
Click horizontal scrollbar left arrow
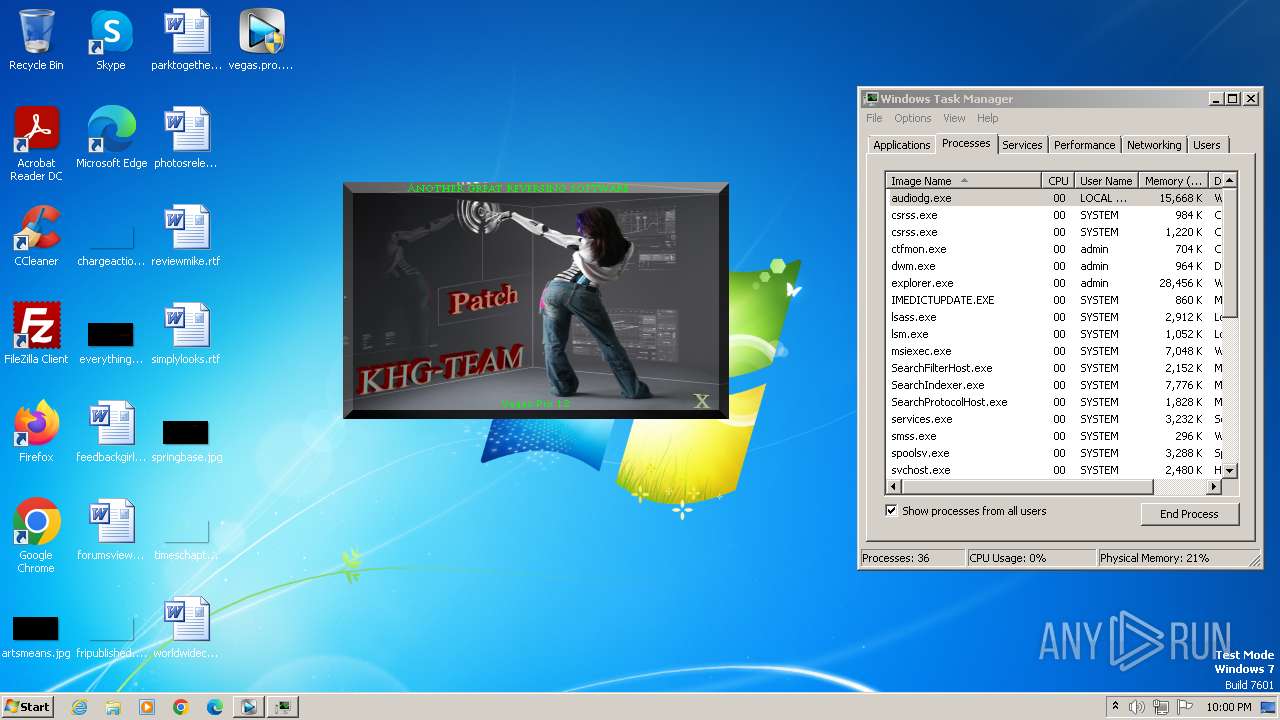(x=894, y=487)
